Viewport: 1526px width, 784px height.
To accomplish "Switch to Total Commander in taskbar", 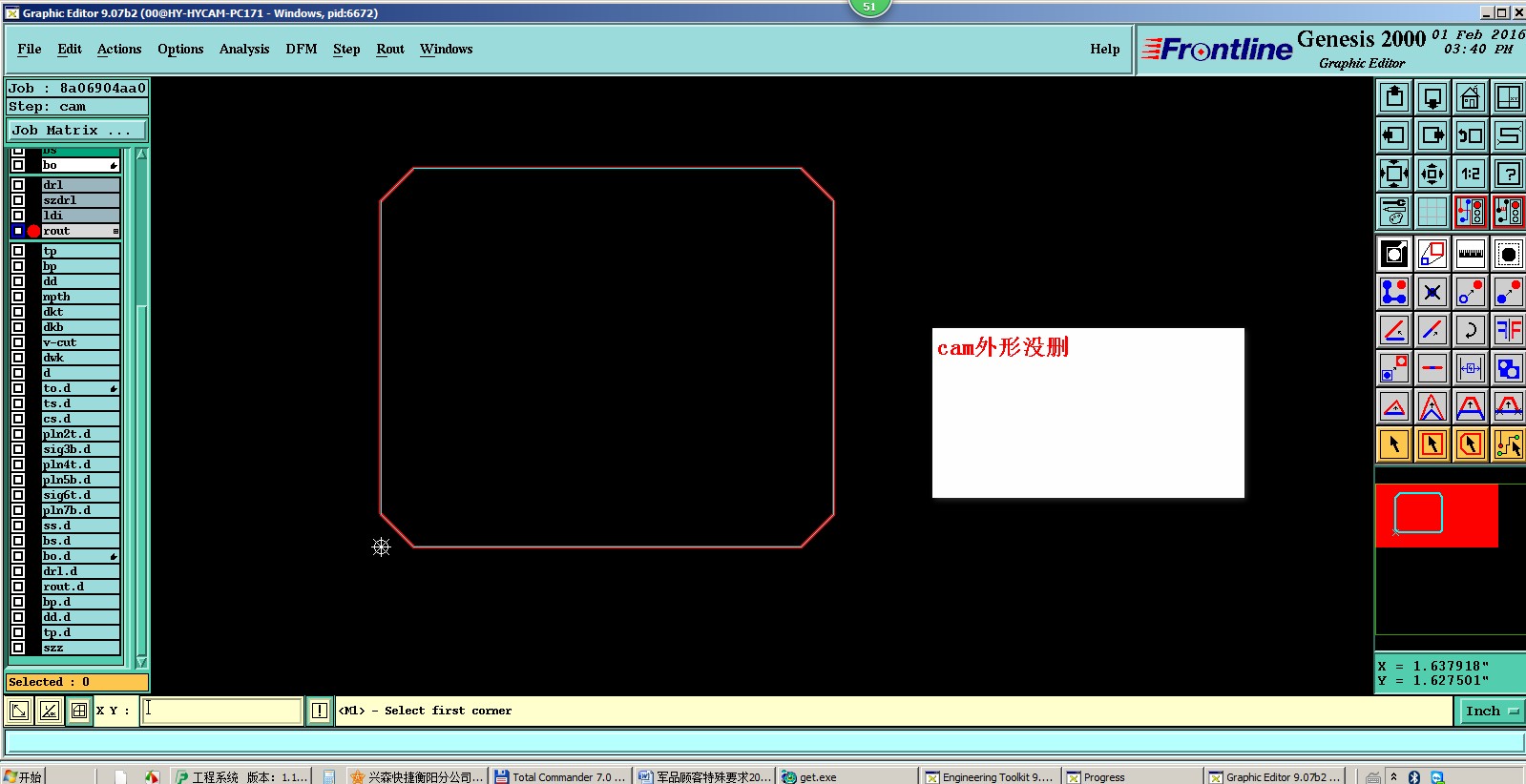I will click(x=560, y=776).
